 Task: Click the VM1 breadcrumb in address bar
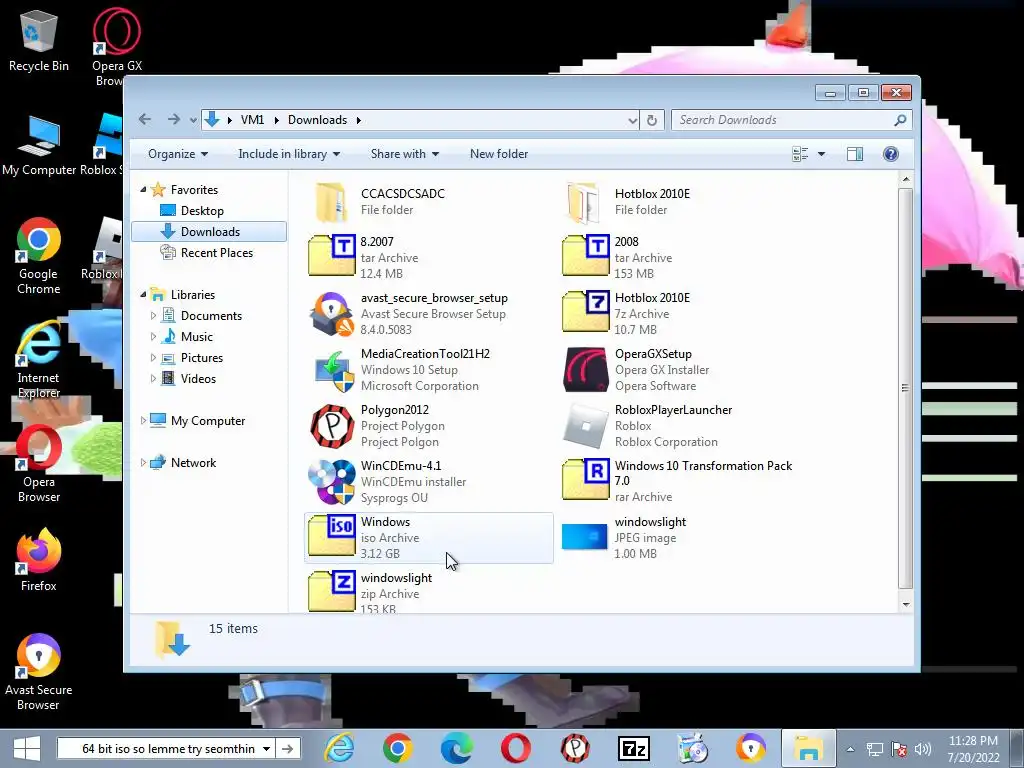(252, 120)
